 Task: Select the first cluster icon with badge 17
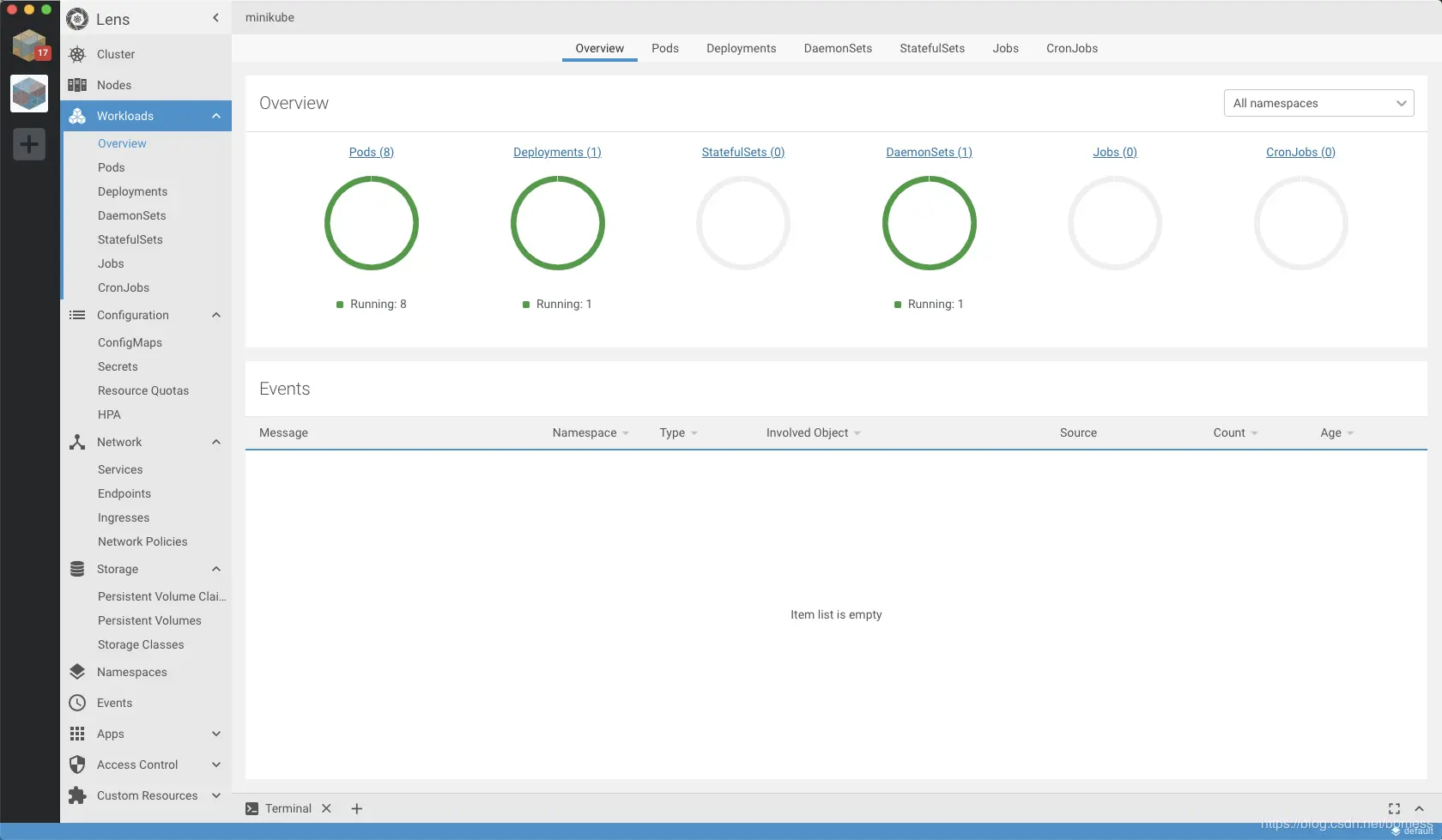click(29, 45)
